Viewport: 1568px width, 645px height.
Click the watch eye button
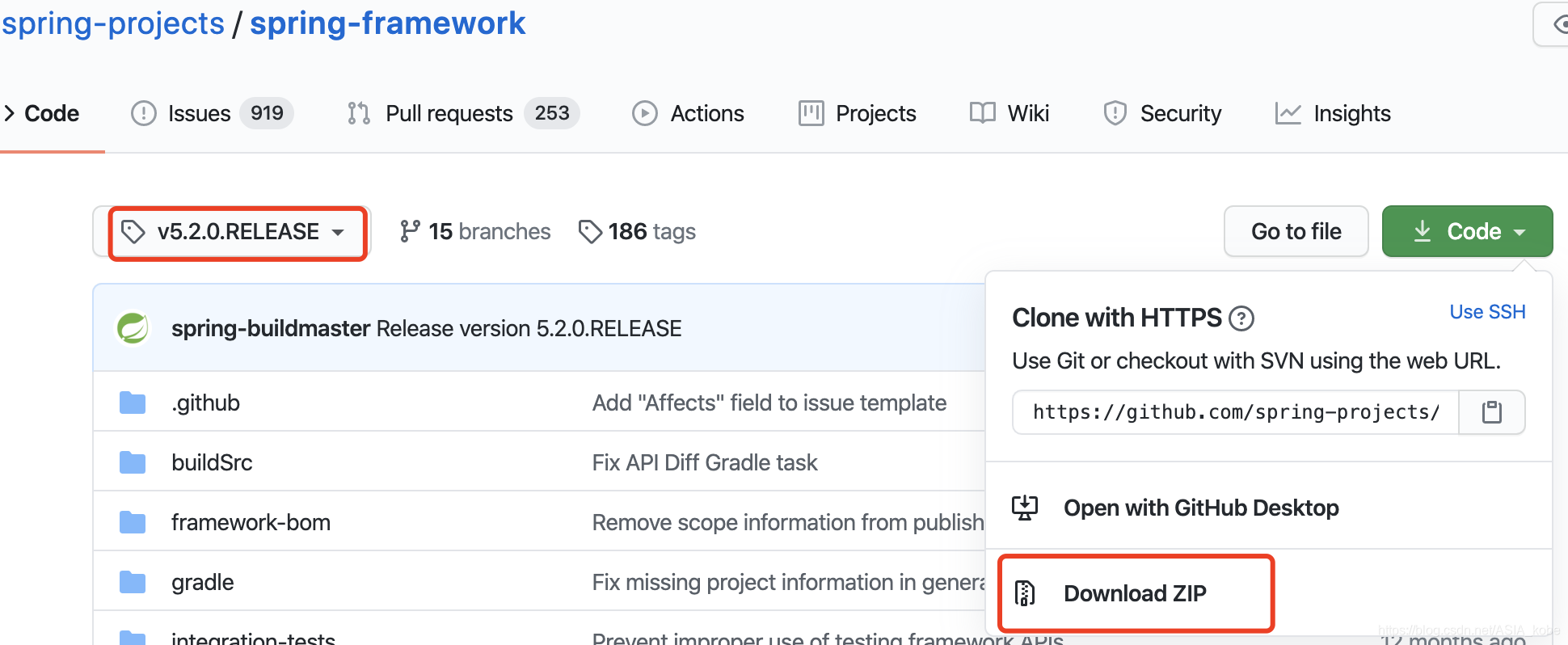point(1553,24)
